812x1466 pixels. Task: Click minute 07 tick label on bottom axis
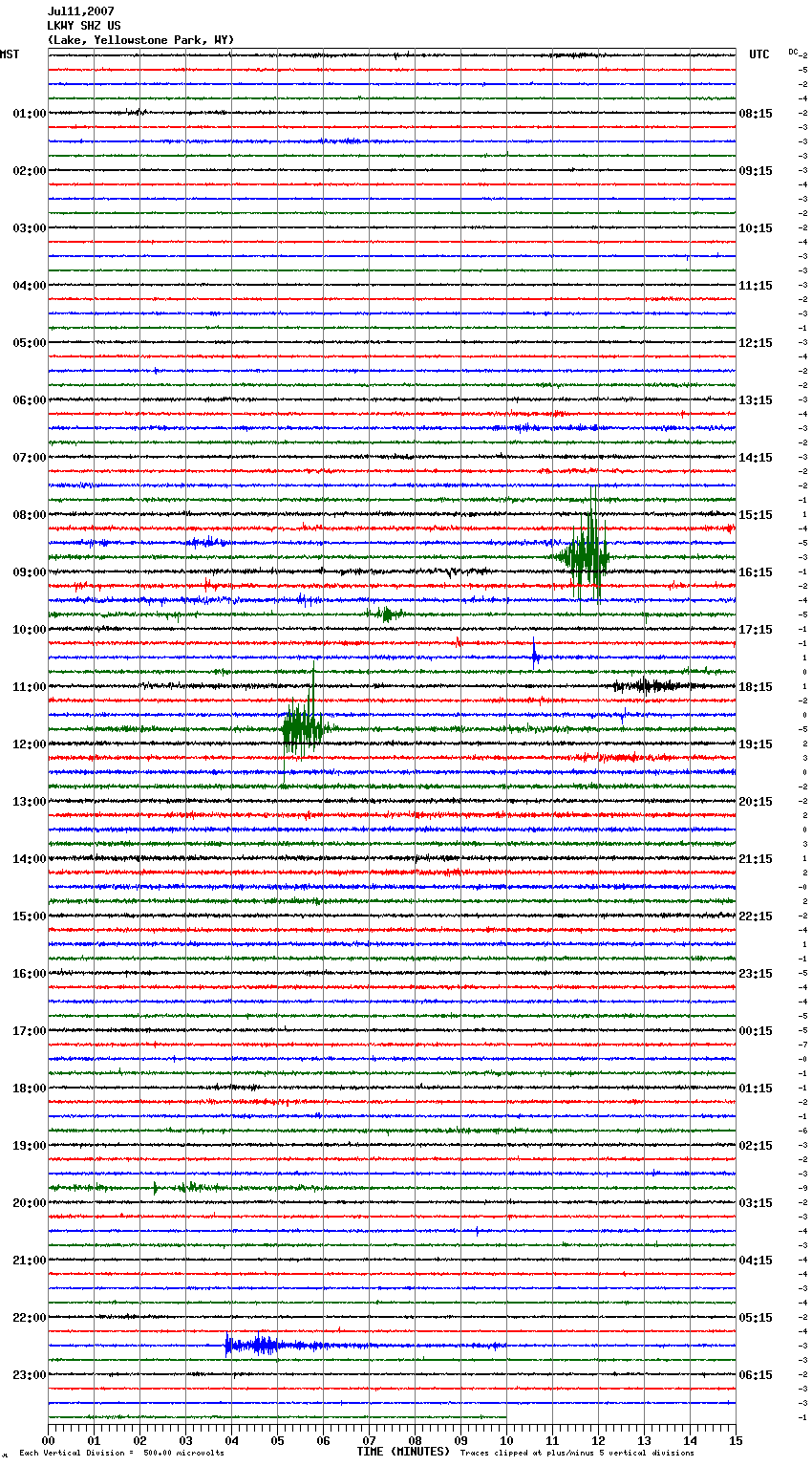tap(369, 1440)
